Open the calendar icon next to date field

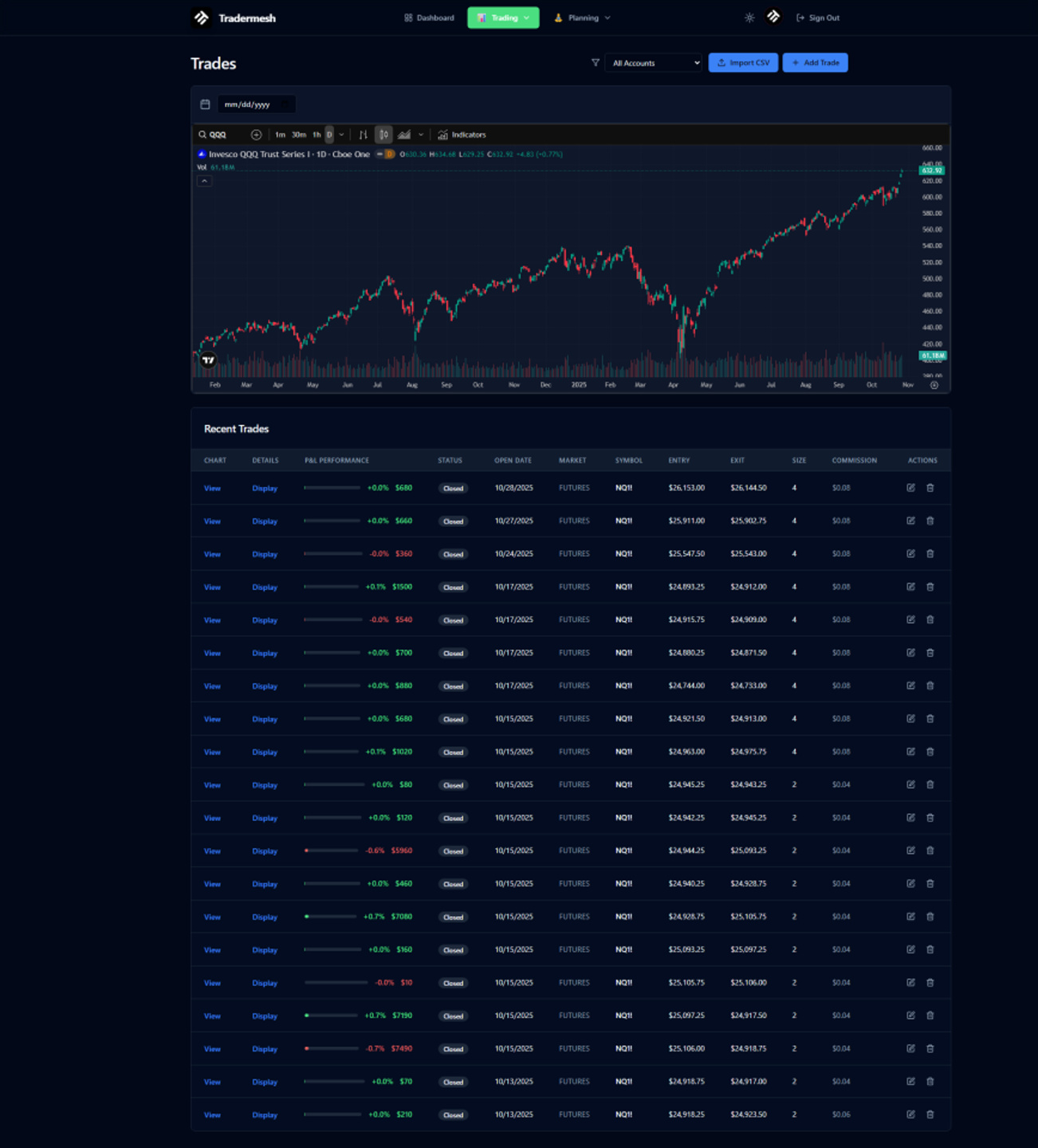[205, 104]
